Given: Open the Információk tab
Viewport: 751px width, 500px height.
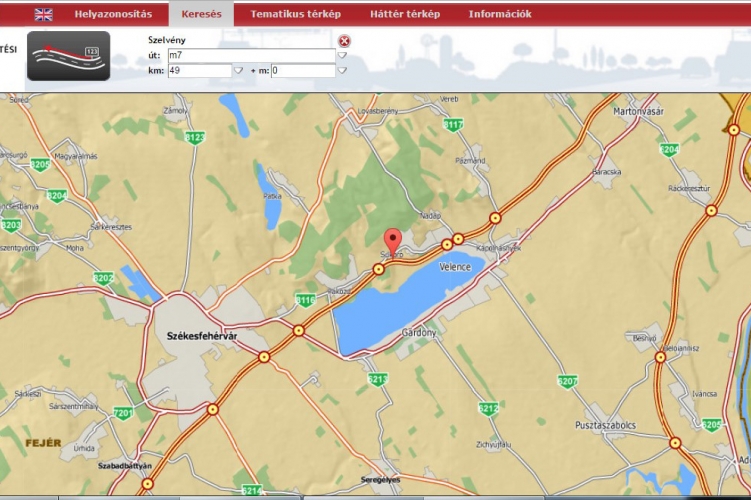Looking at the screenshot, I should 500,14.
